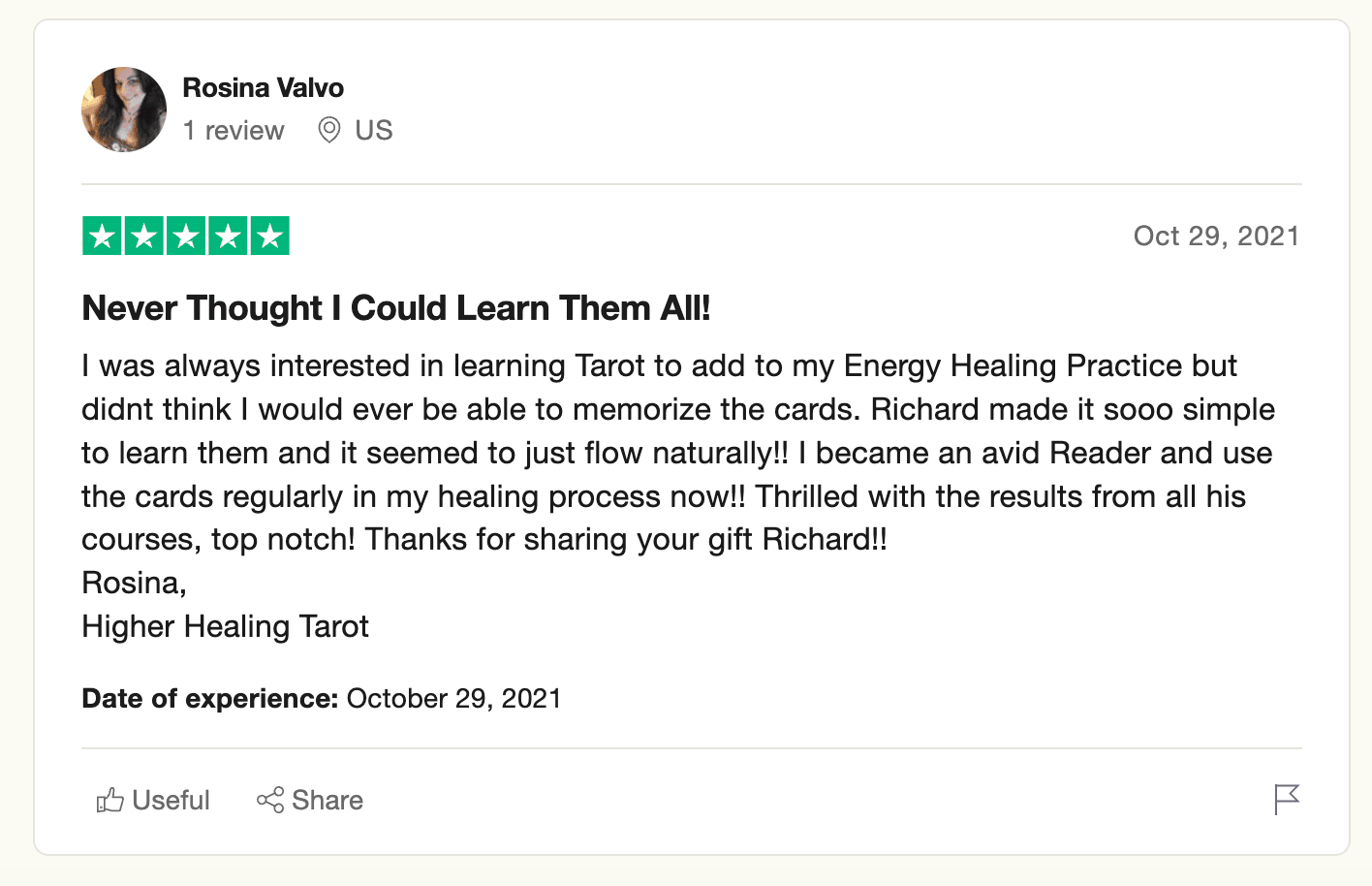Open Rosina Valvo's reviewer name link
Image resolution: width=1372 pixels, height=886 pixels.
[264, 88]
